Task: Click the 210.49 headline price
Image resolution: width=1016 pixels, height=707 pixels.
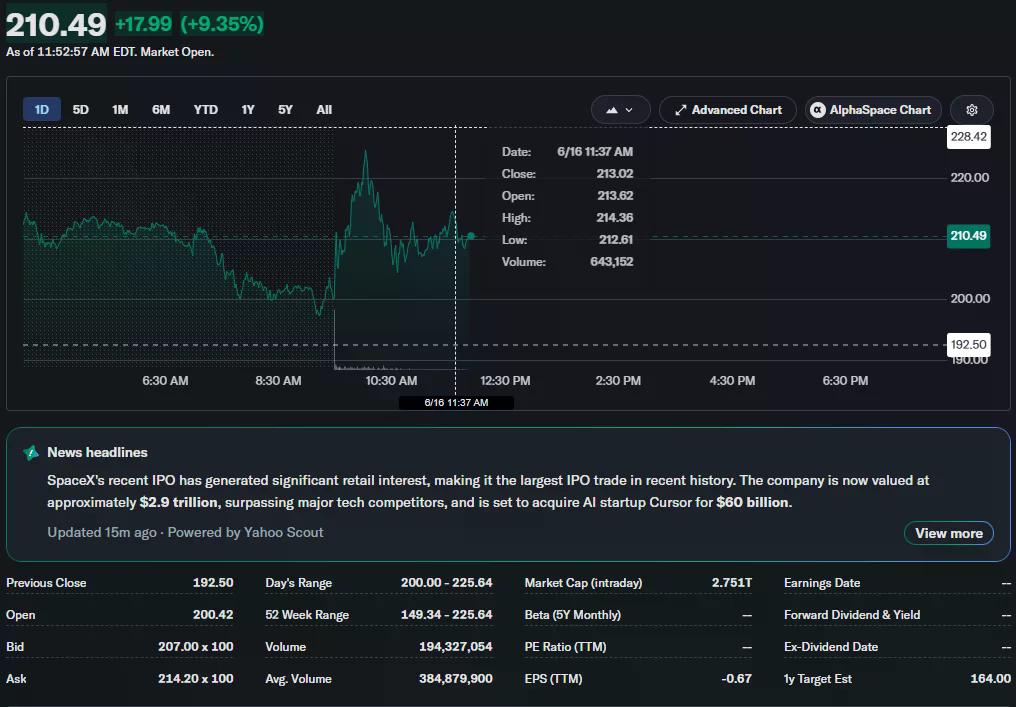Action: point(56,25)
